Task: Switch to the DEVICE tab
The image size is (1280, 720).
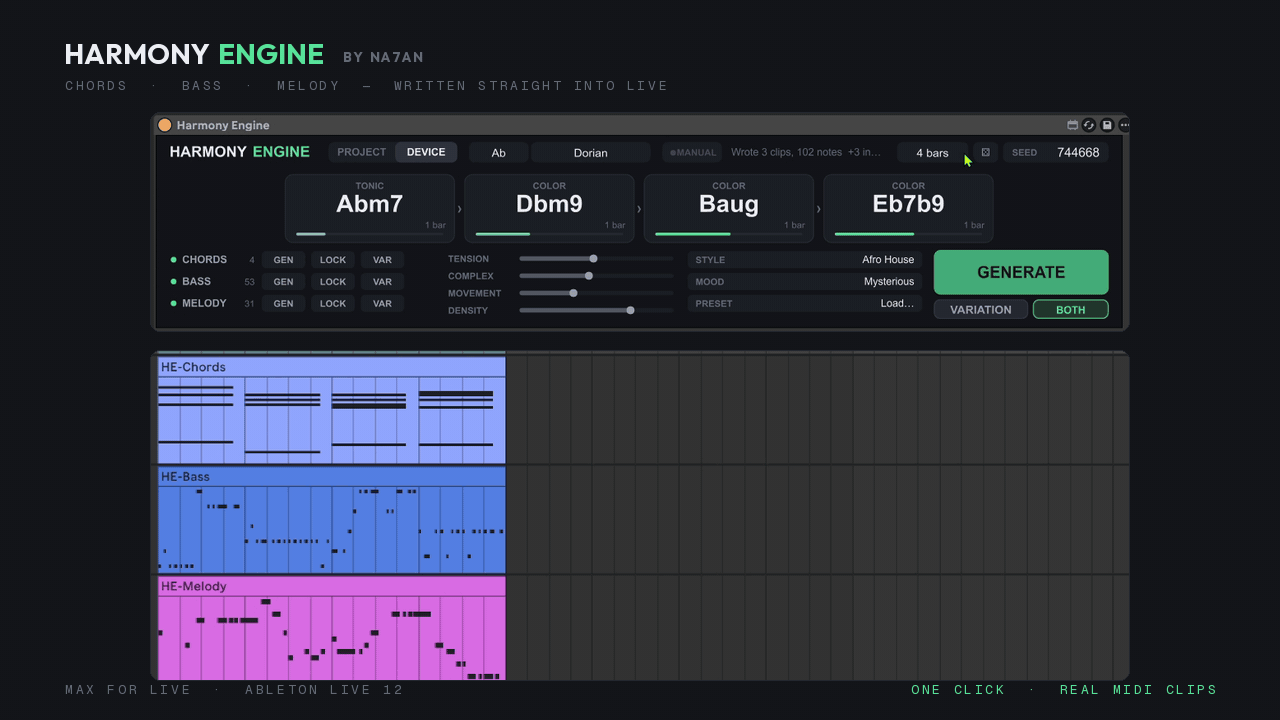Action: tap(426, 152)
